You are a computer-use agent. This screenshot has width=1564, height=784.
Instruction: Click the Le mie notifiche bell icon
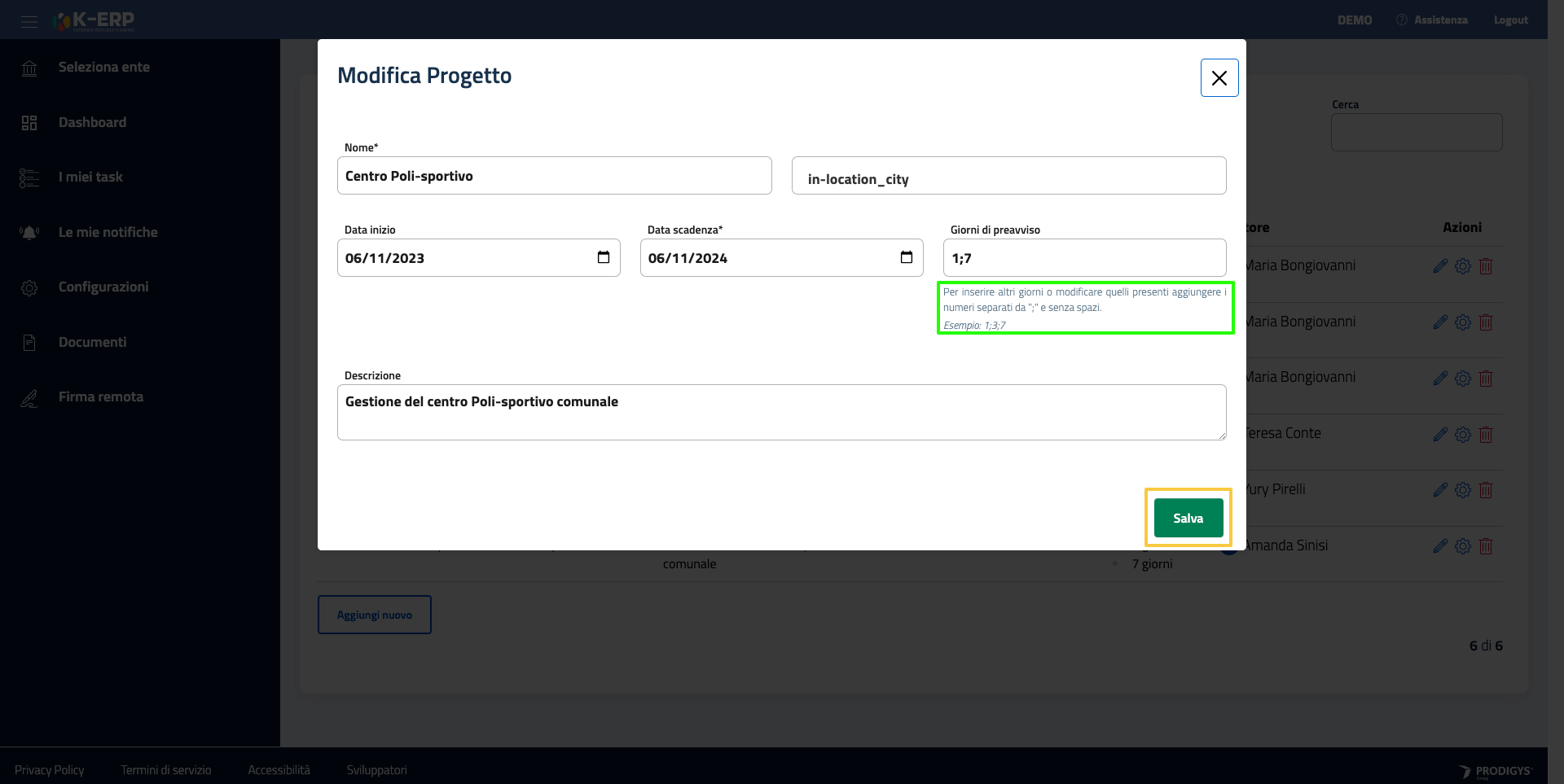pos(29,233)
